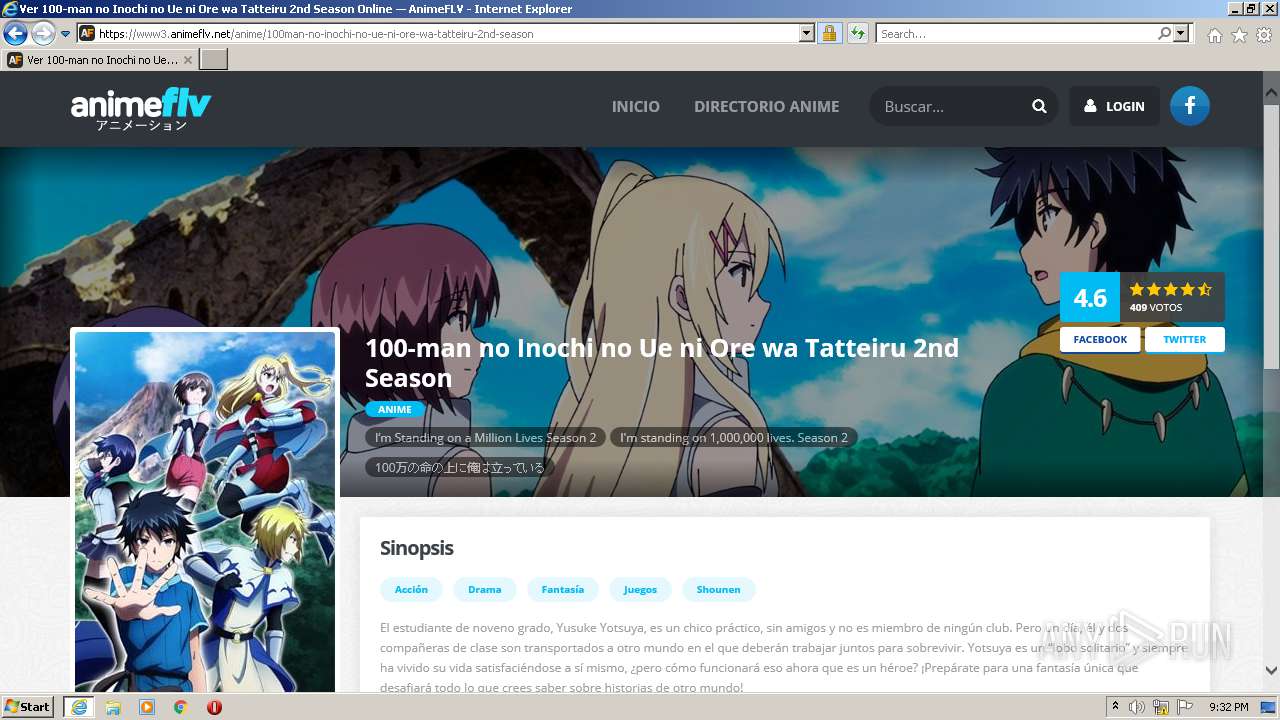Click the star rating widget
This screenshot has height=720, width=1280.
point(1170,289)
